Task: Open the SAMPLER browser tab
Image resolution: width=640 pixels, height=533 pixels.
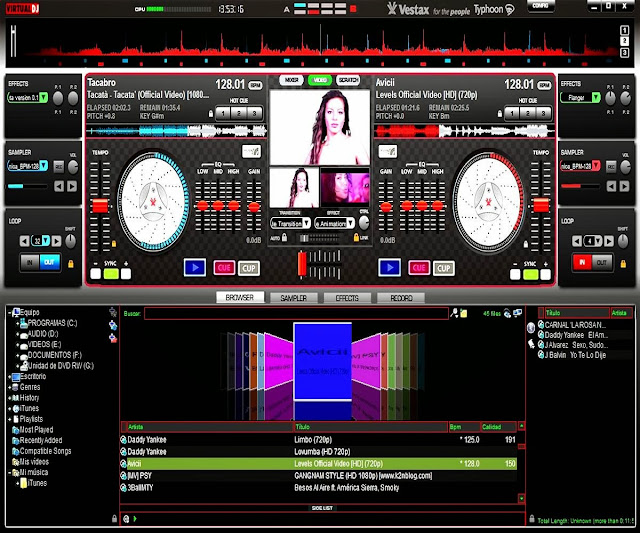Action: point(293,298)
